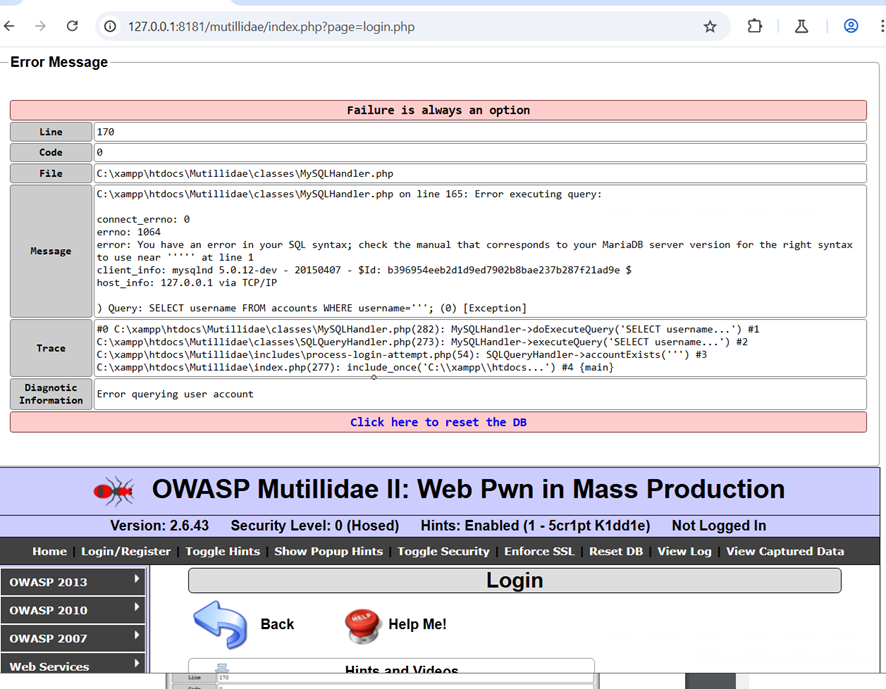Click Show Popup Hints in the menu
Image resolution: width=886 pixels, height=689 pixels.
click(x=328, y=551)
